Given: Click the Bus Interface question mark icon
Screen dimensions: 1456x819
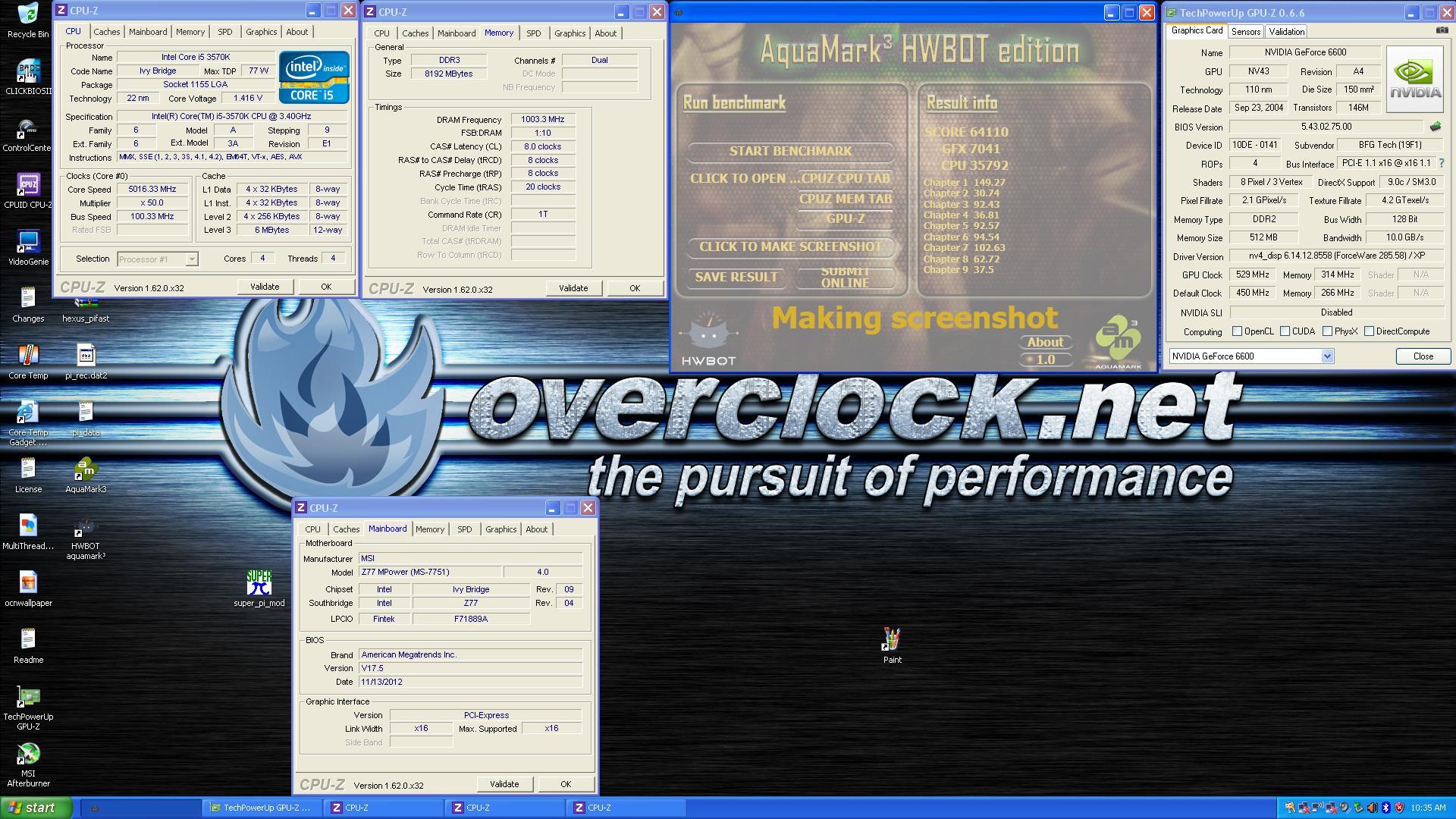Looking at the screenshot, I should 1441,163.
